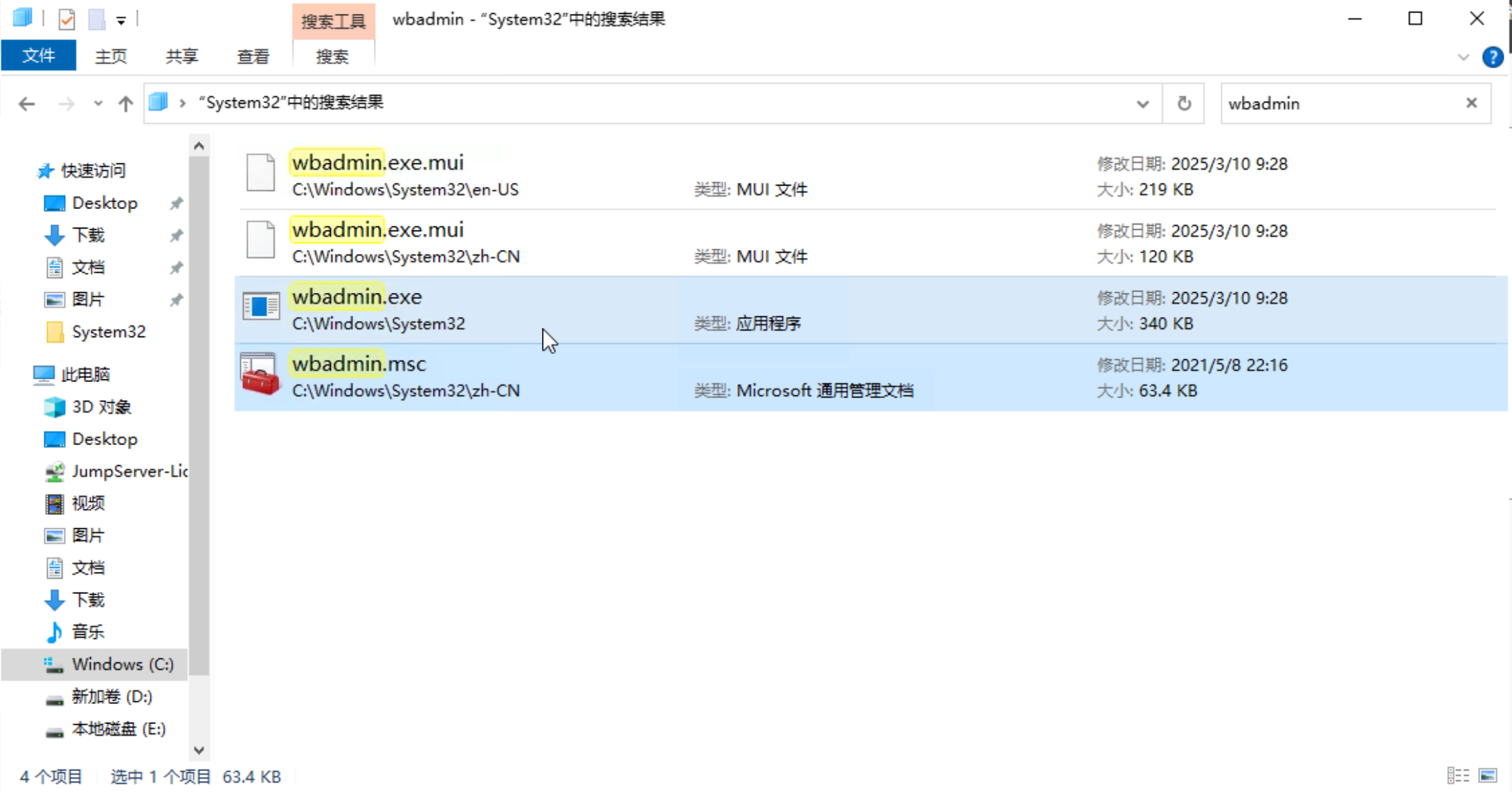Click the new folder quick access icon
1512x792 pixels.
coord(96,19)
